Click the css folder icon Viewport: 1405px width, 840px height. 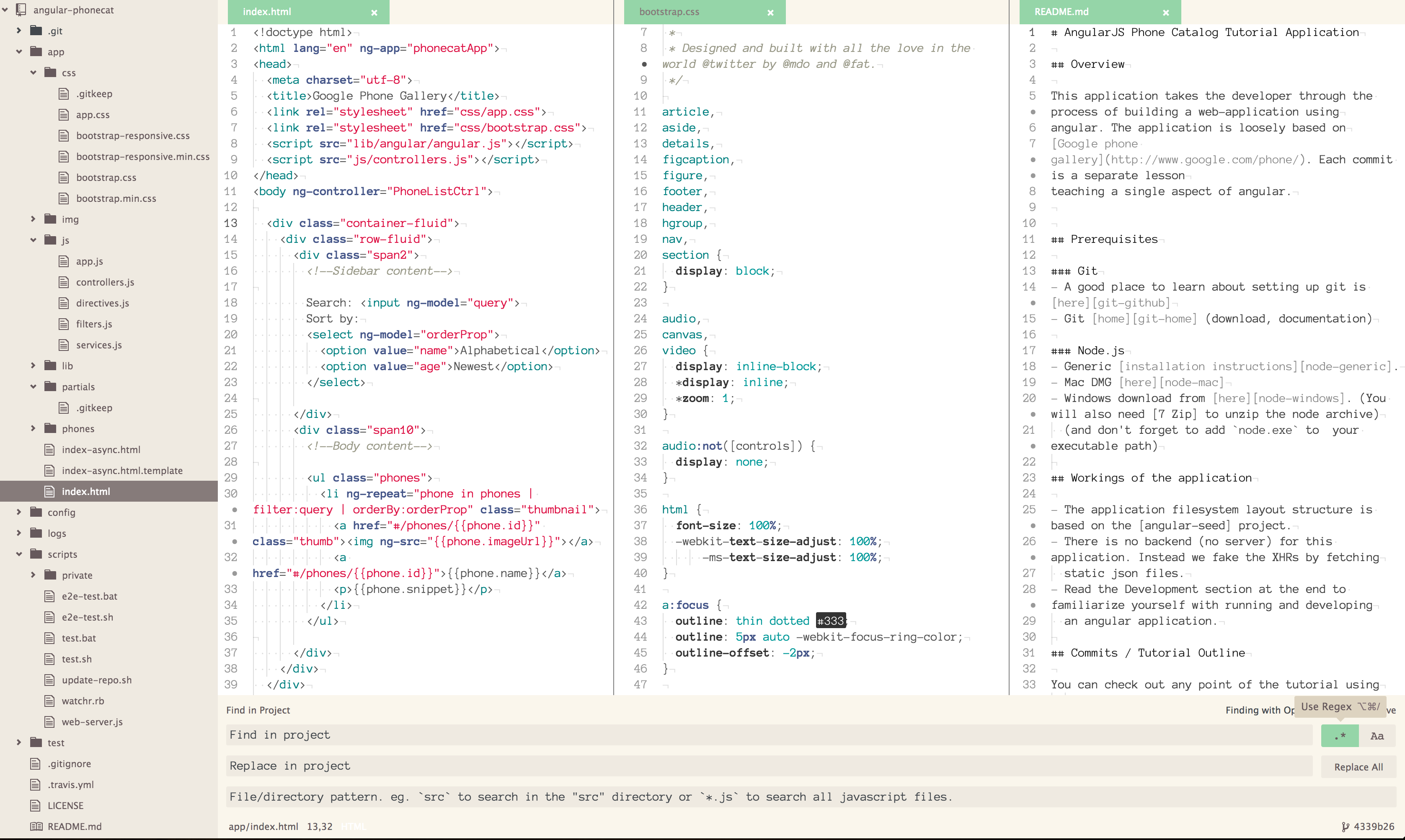click(x=50, y=72)
